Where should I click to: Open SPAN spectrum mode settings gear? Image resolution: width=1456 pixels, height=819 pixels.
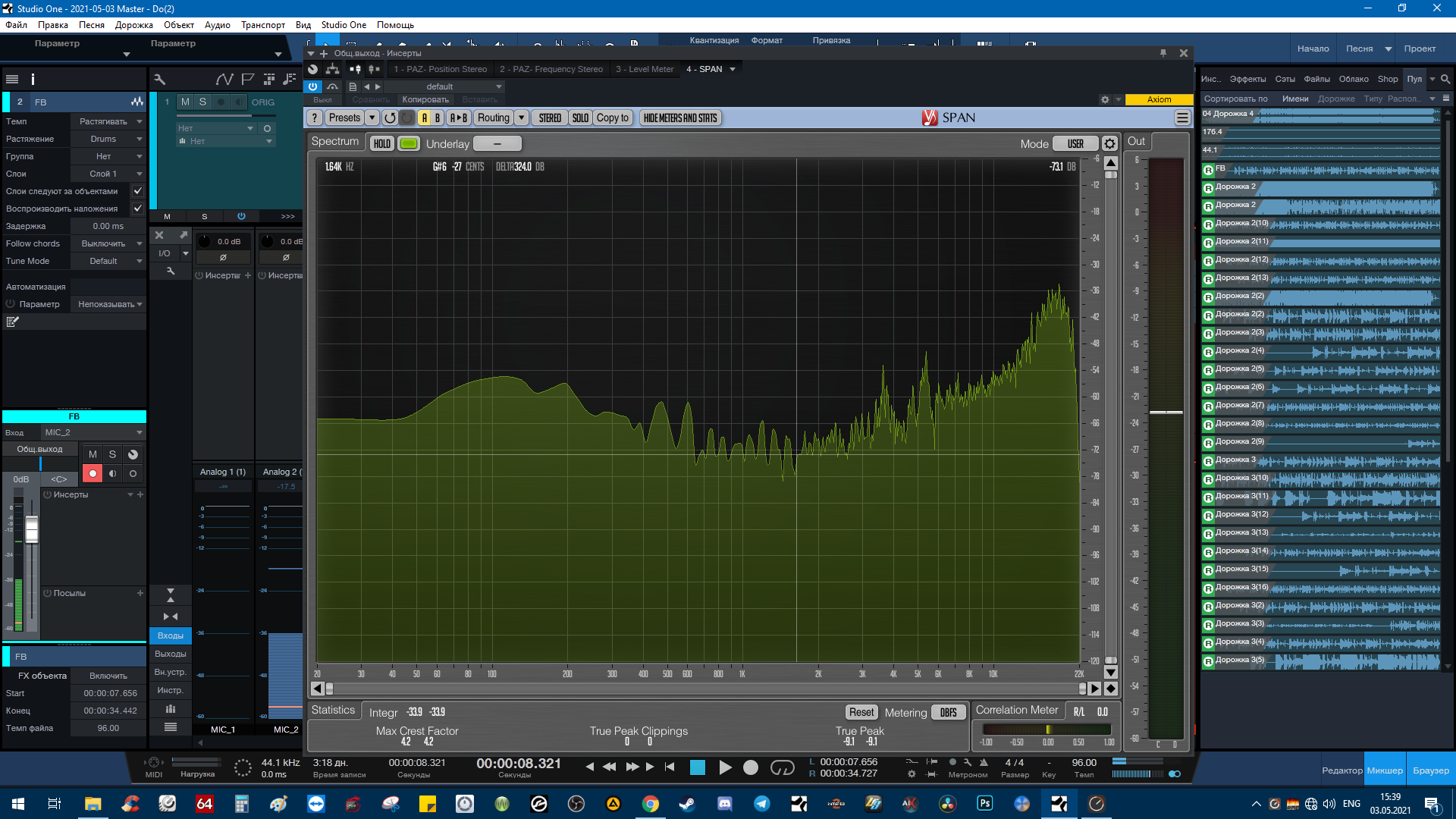pyautogui.click(x=1109, y=144)
